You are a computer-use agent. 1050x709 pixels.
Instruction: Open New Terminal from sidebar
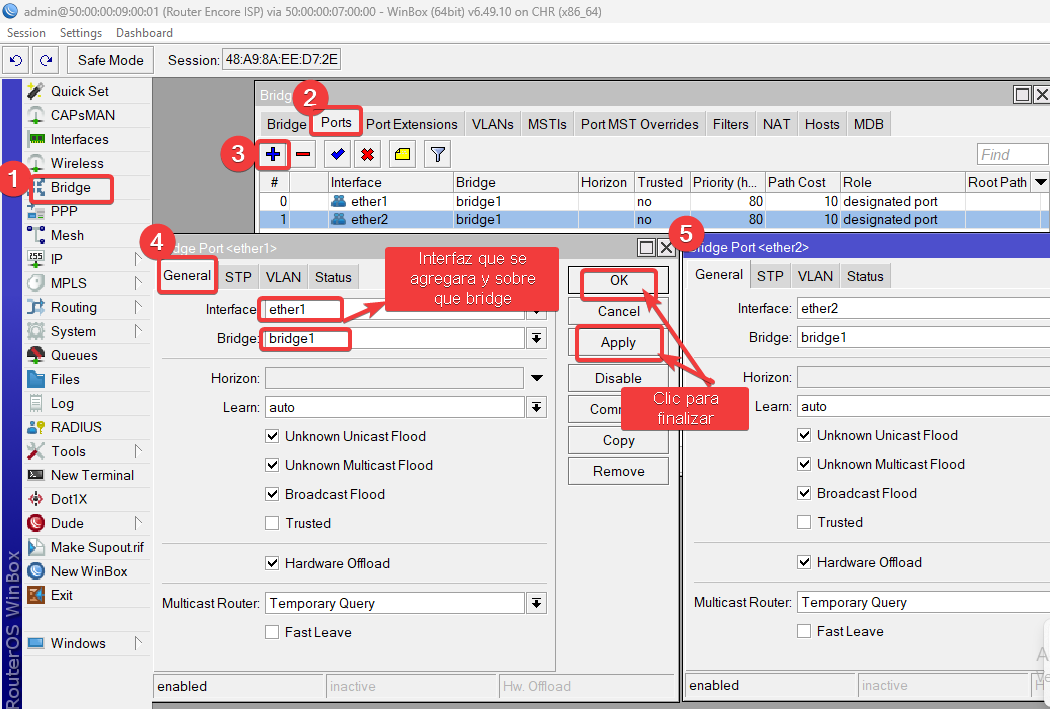(92, 475)
